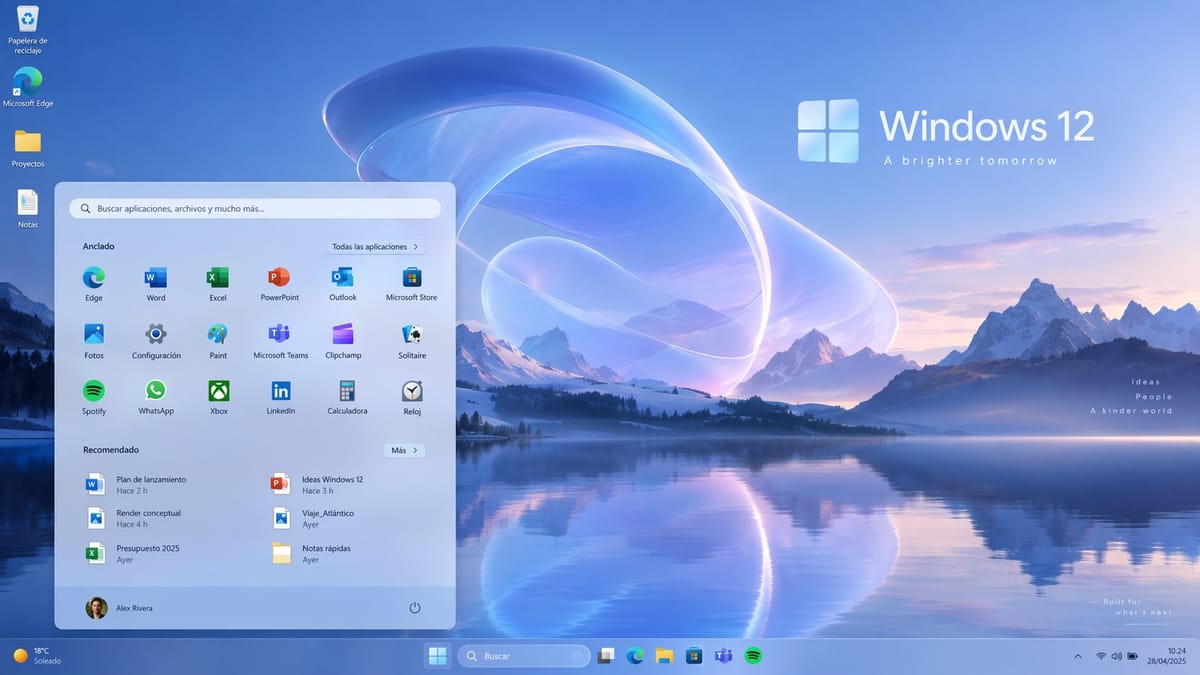Open Excel from the pinned apps
Viewport: 1200px width, 675px height.
click(218, 283)
